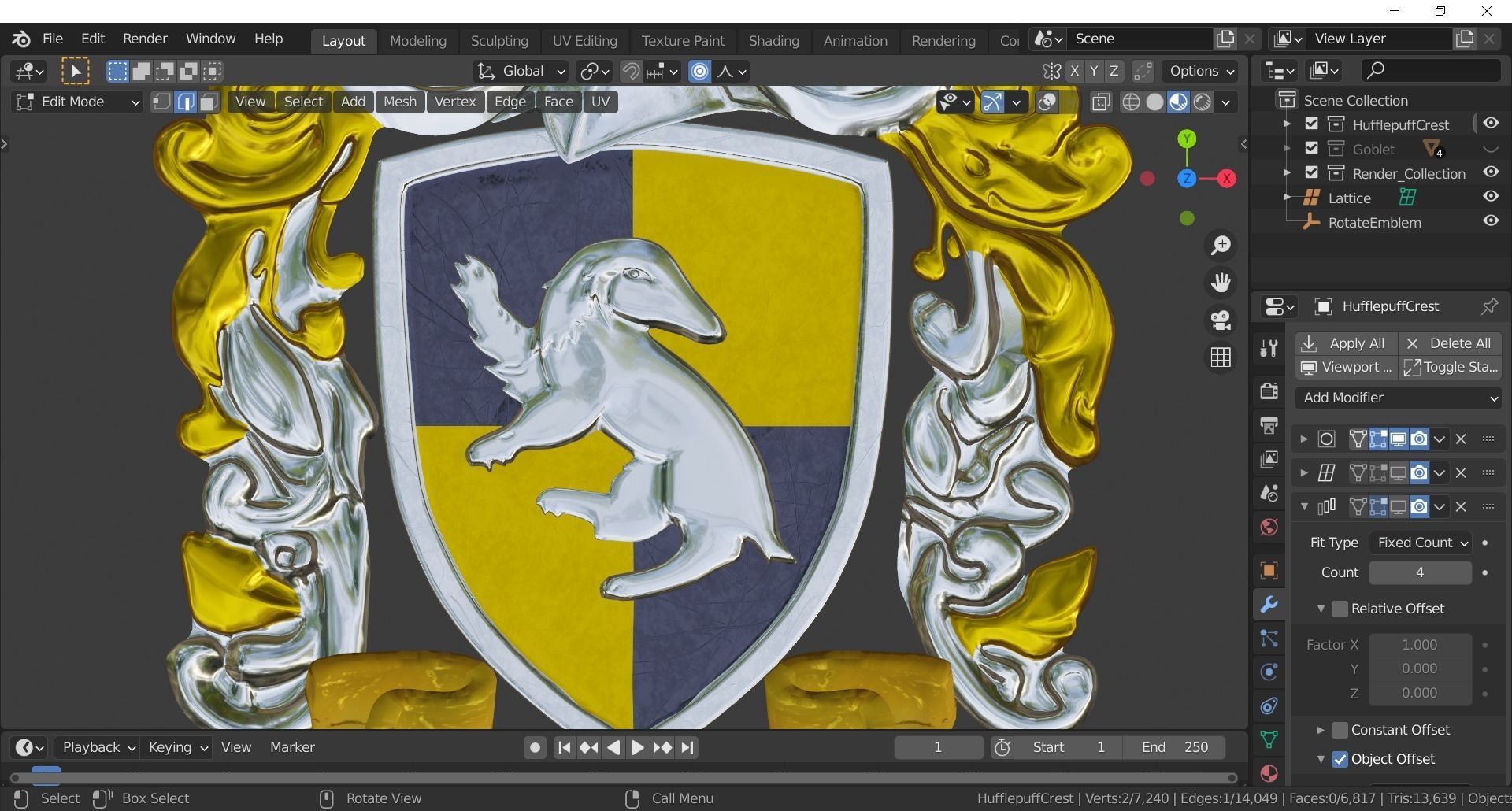Click the End frame 250 field
This screenshot has height=811, width=1512.
1175,747
